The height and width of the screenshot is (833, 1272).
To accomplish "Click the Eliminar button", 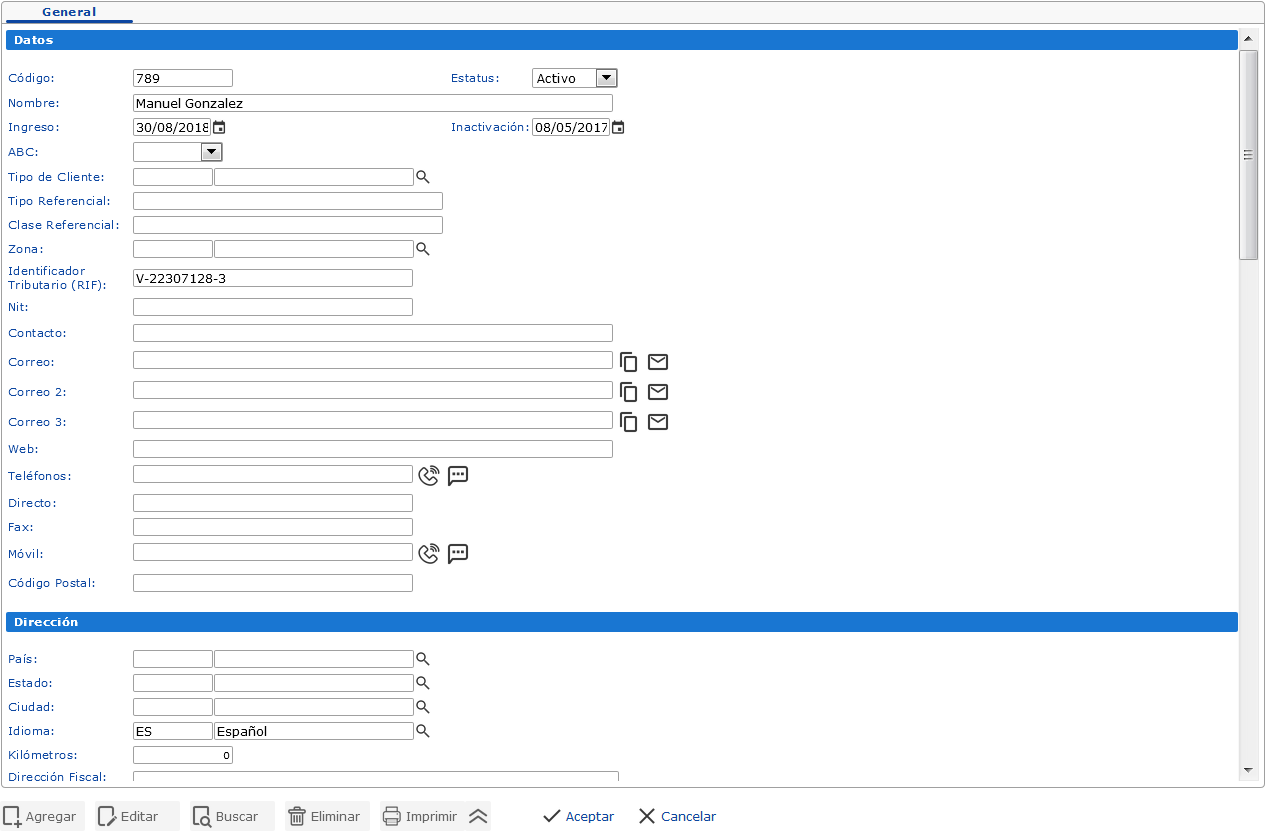I will coord(327,816).
